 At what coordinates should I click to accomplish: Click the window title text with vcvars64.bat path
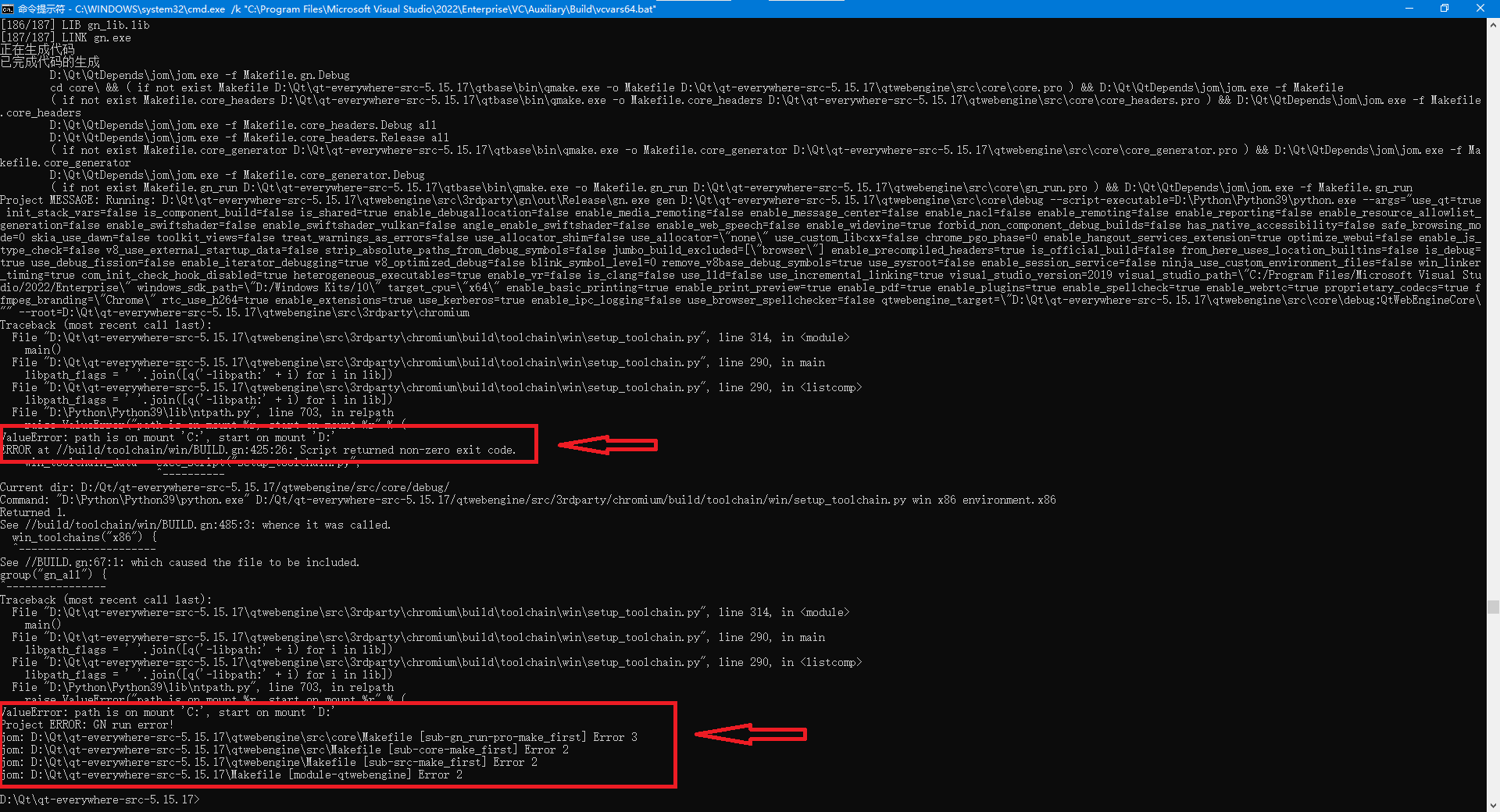click(x=336, y=9)
